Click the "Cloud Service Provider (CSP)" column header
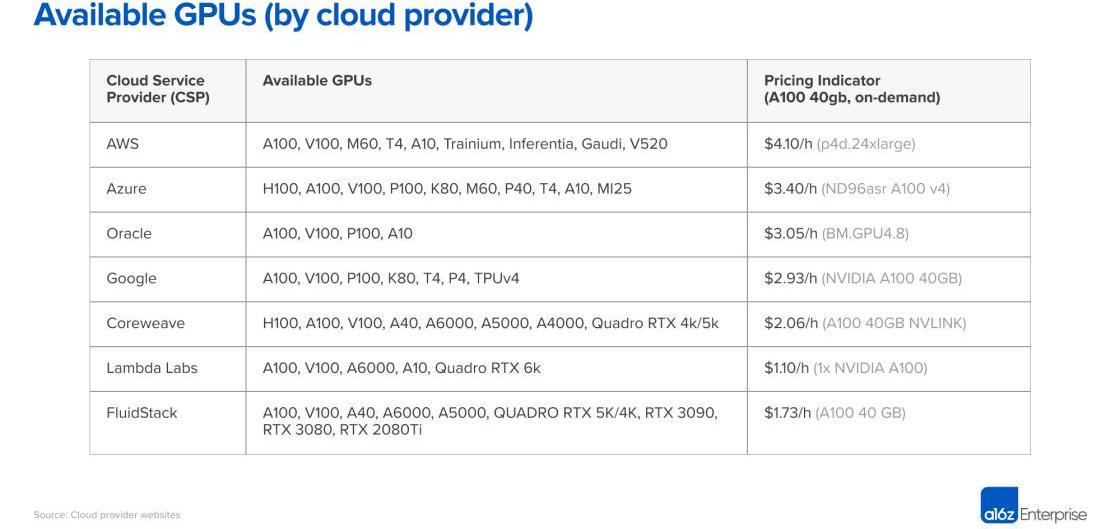This screenshot has width=1120, height=529. pyautogui.click(x=156, y=89)
